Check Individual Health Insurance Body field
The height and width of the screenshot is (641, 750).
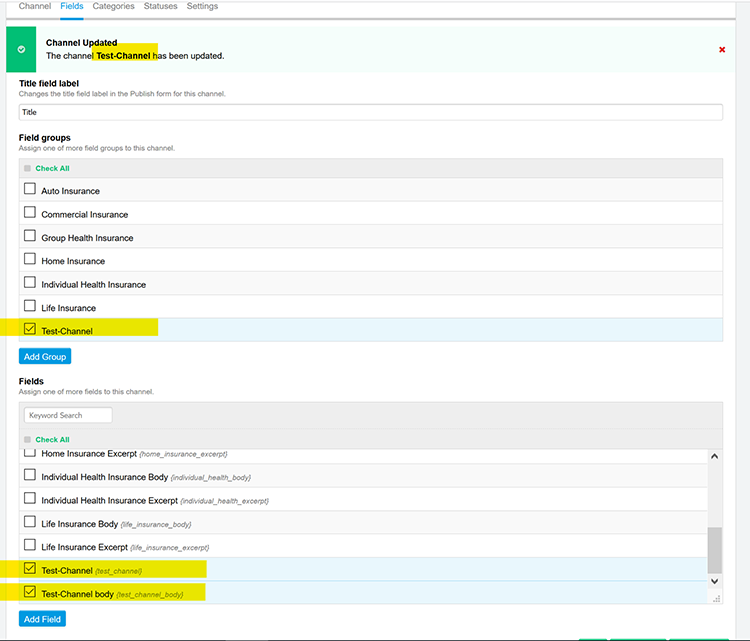30,475
